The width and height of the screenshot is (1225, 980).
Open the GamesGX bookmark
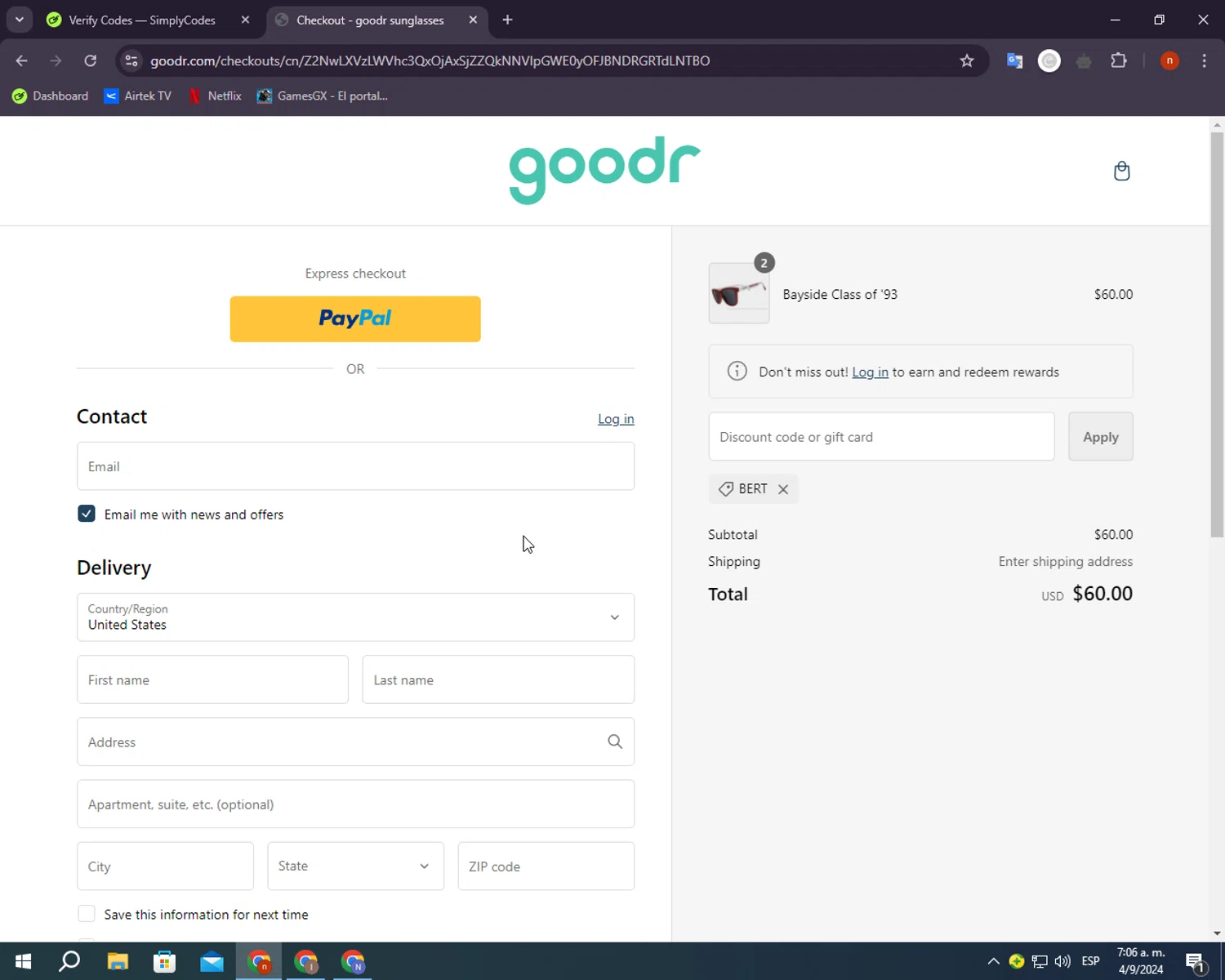[323, 96]
